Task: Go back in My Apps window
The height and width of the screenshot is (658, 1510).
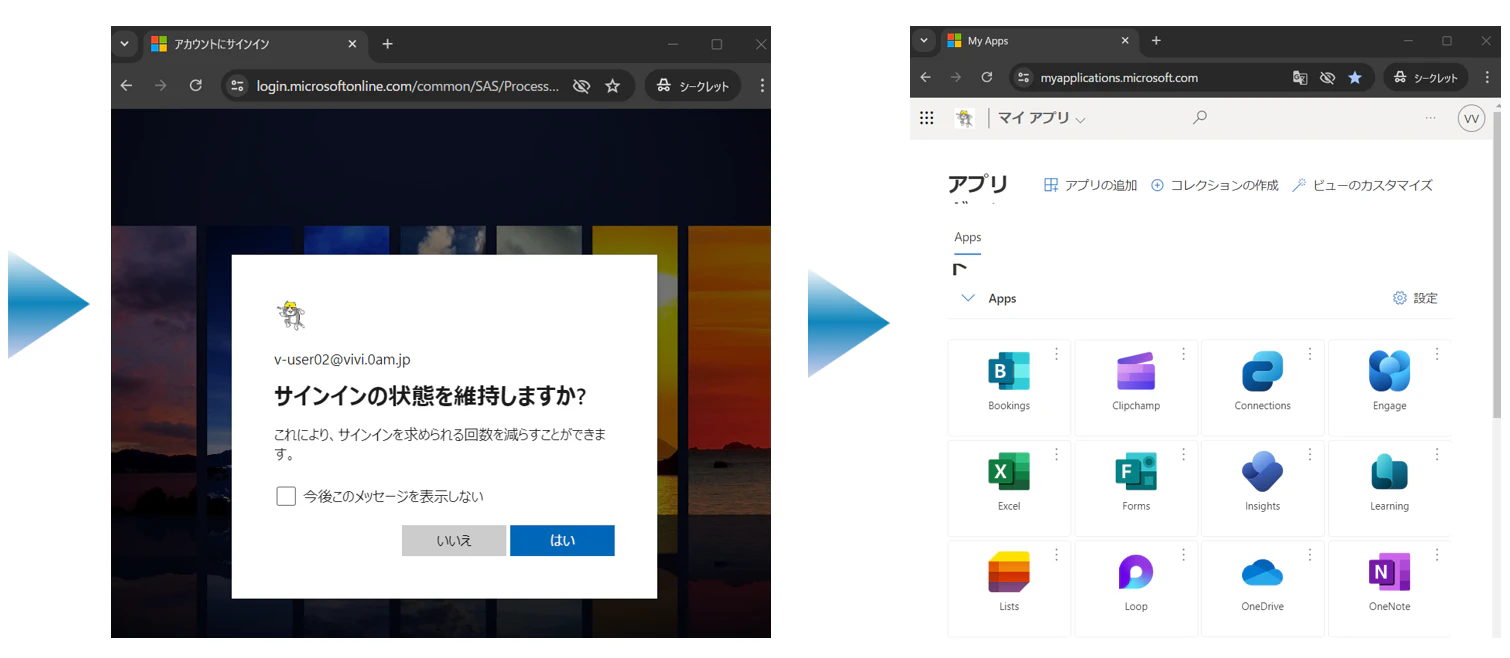Action: (x=925, y=77)
